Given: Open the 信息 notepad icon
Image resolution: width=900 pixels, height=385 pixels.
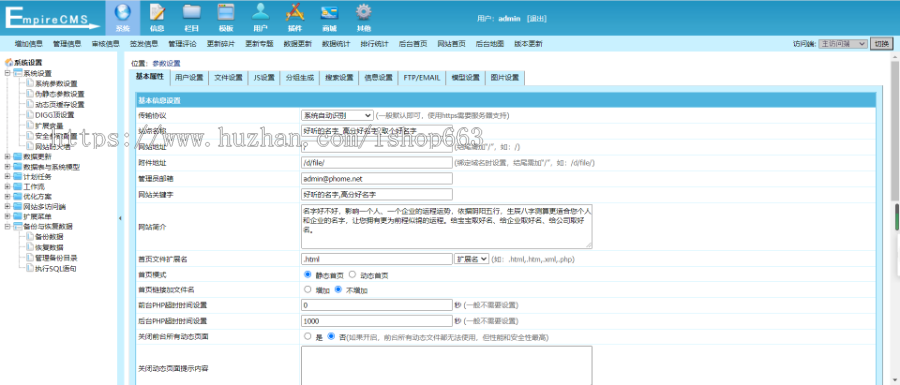Looking at the screenshot, I should [157, 12].
